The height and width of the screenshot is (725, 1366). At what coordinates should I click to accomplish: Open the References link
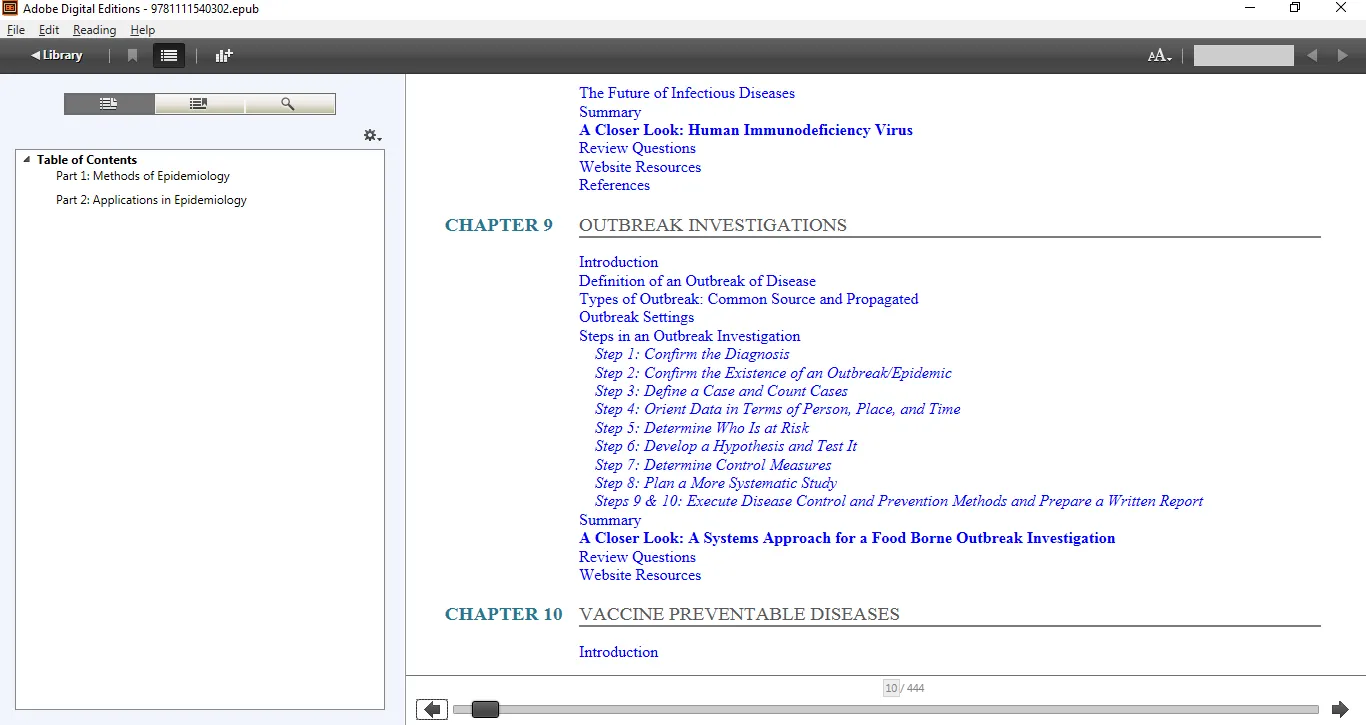tap(614, 185)
